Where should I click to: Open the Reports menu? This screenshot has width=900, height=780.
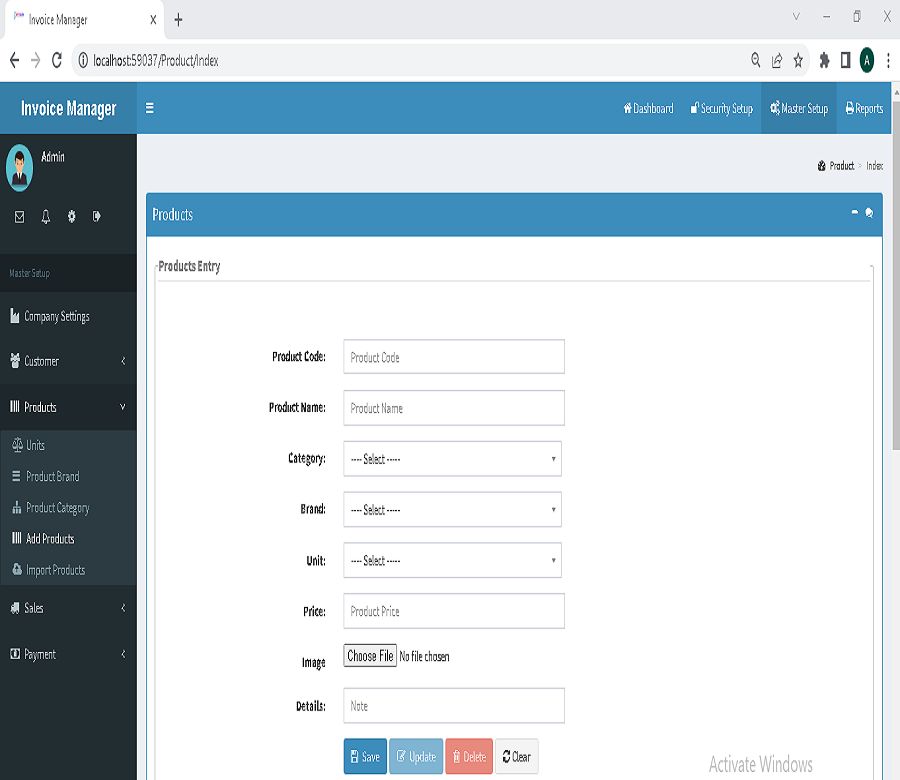pyautogui.click(x=864, y=108)
